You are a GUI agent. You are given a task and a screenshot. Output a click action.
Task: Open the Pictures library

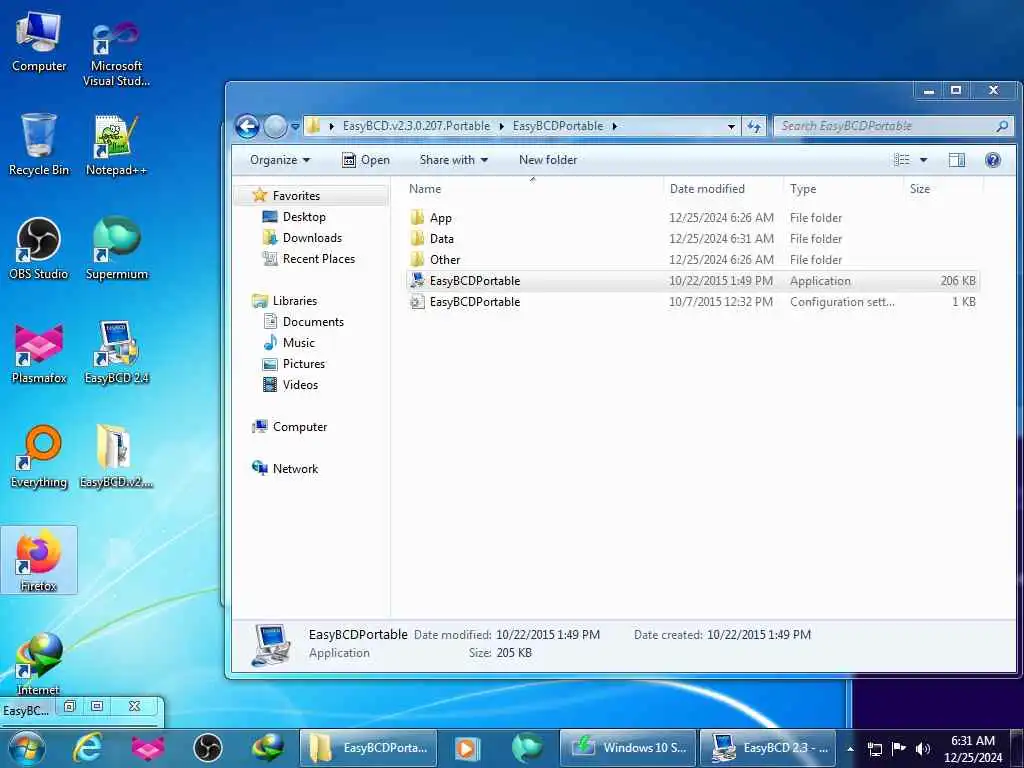pyautogui.click(x=304, y=364)
